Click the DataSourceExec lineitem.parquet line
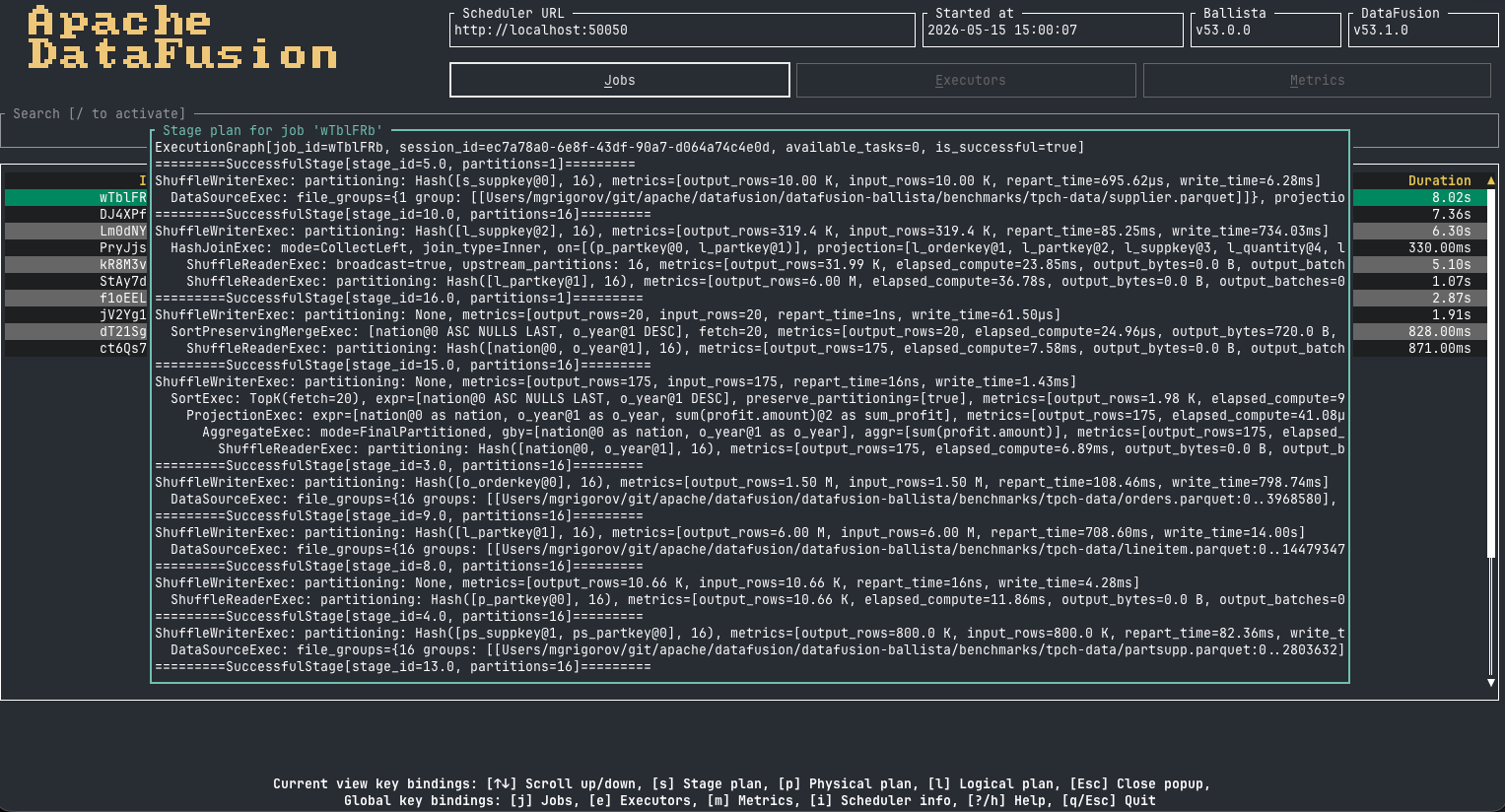The height and width of the screenshot is (812, 1505). (x=758, y=549)
